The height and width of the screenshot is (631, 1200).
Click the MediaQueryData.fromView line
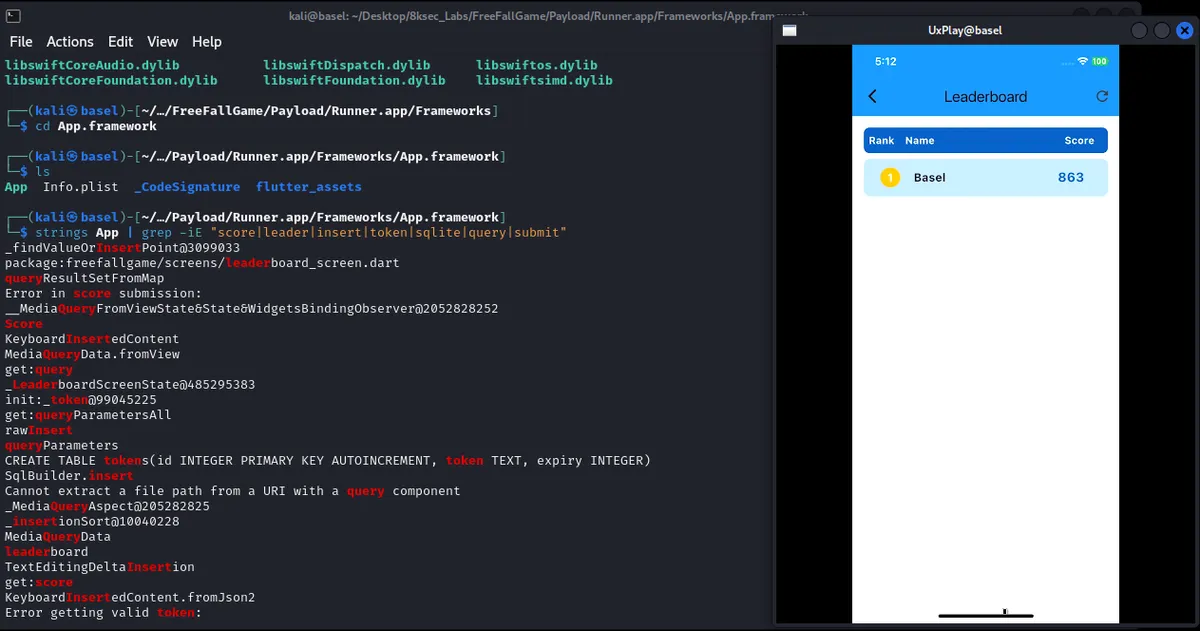click(x=92, y=354)
